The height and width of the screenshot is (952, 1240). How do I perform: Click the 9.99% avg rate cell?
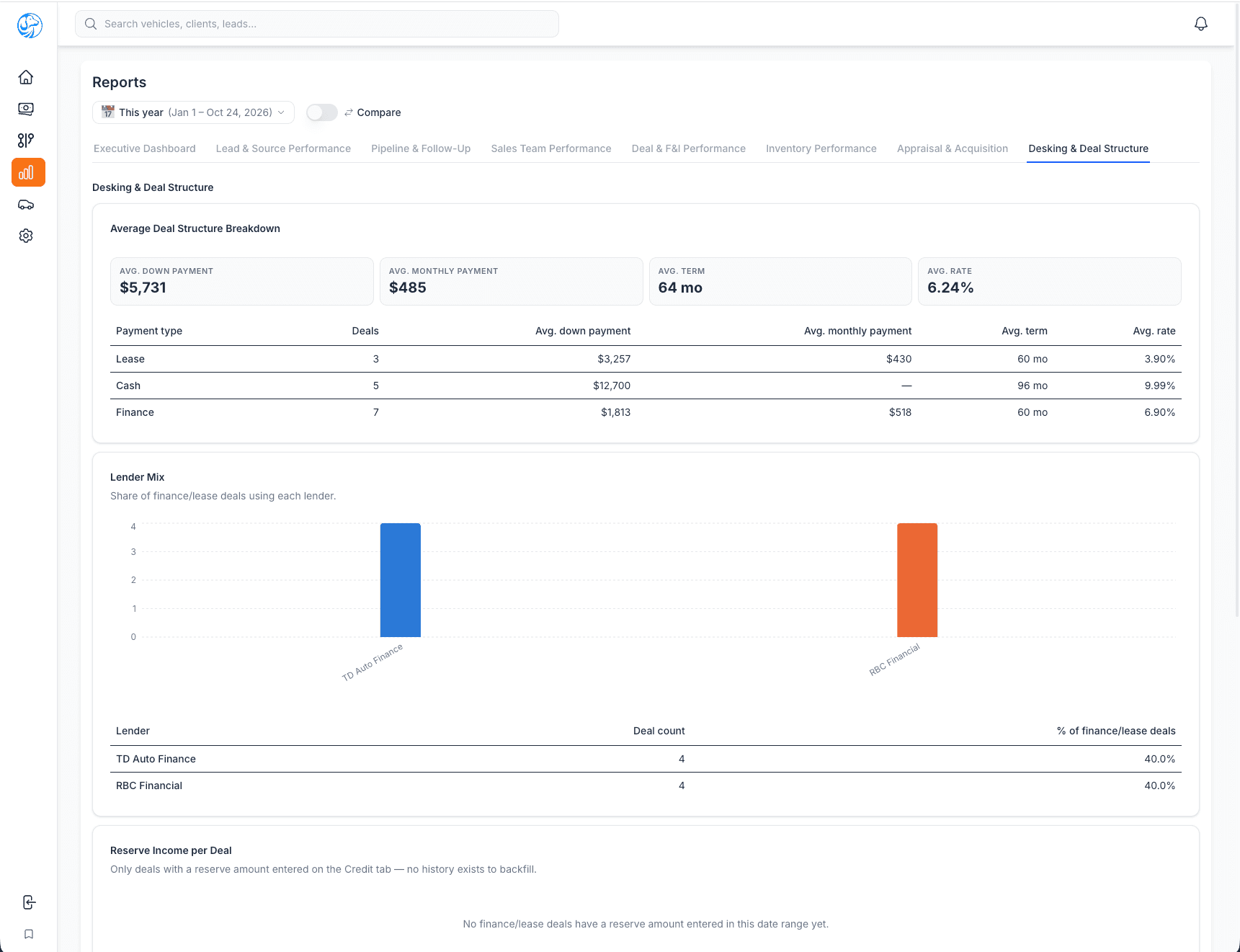[1160, 386]
